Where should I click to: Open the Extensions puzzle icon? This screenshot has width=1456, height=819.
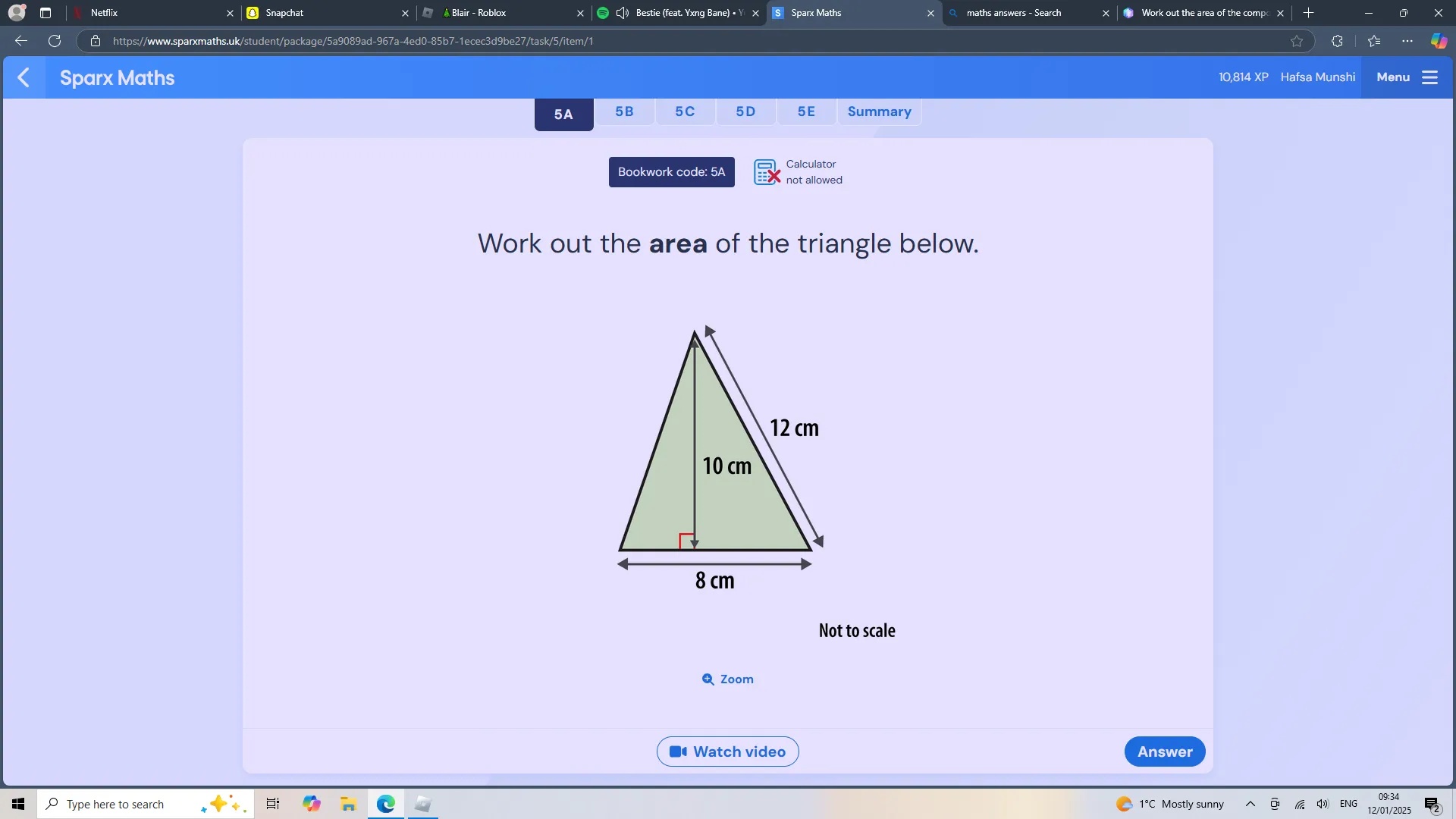1337,41
